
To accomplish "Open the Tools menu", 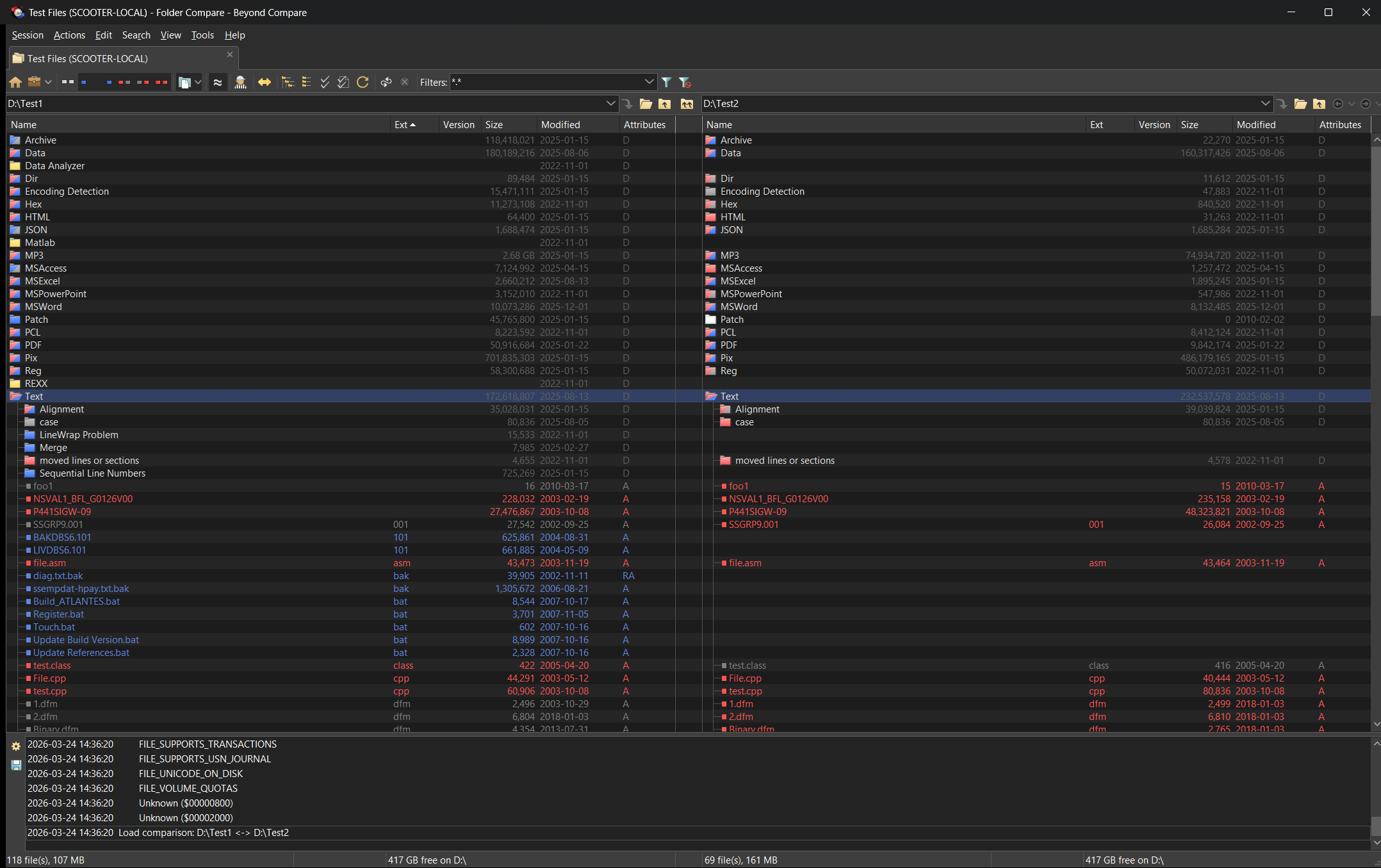I will (x=202, y=35).
